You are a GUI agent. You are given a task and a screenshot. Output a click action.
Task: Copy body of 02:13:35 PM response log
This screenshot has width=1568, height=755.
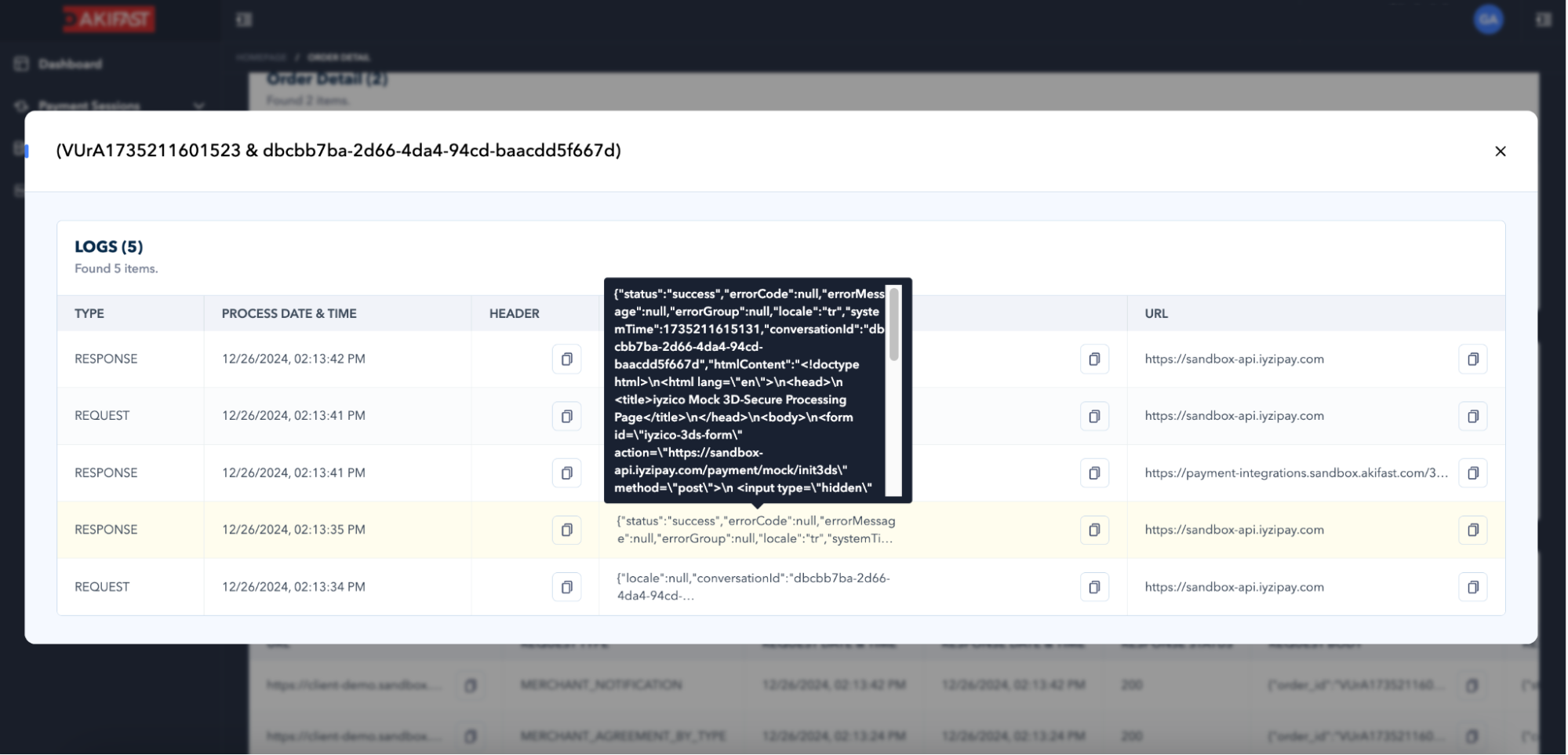point(1093,530)
